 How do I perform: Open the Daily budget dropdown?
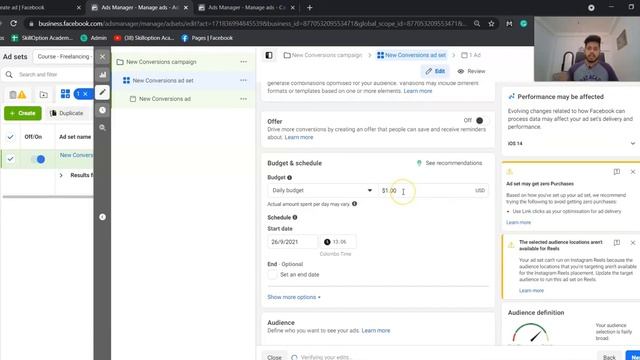pyautogui.click(x=322, y=191)
